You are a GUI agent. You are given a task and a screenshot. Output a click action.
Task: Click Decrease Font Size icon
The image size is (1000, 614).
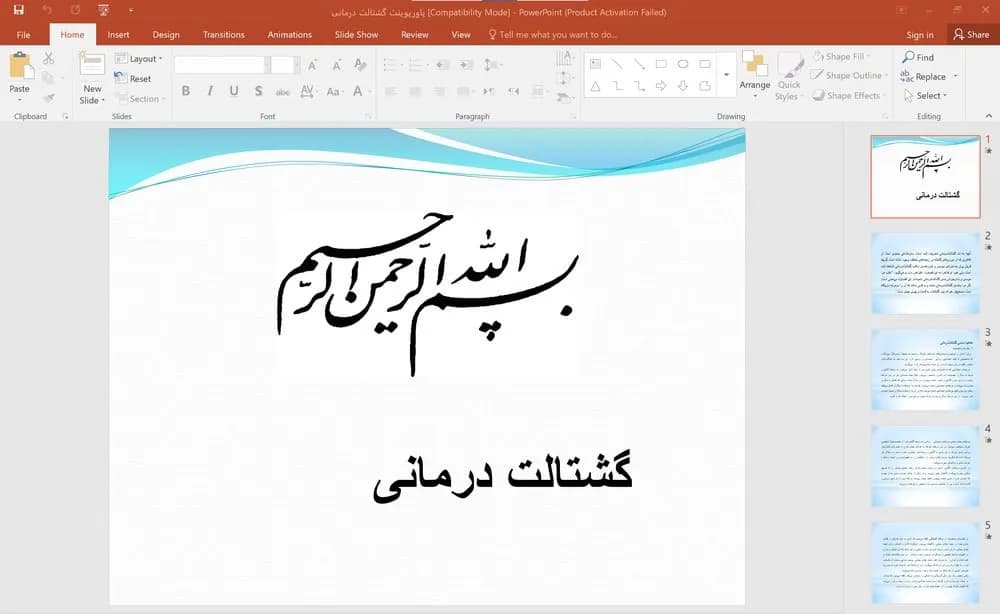337,65
